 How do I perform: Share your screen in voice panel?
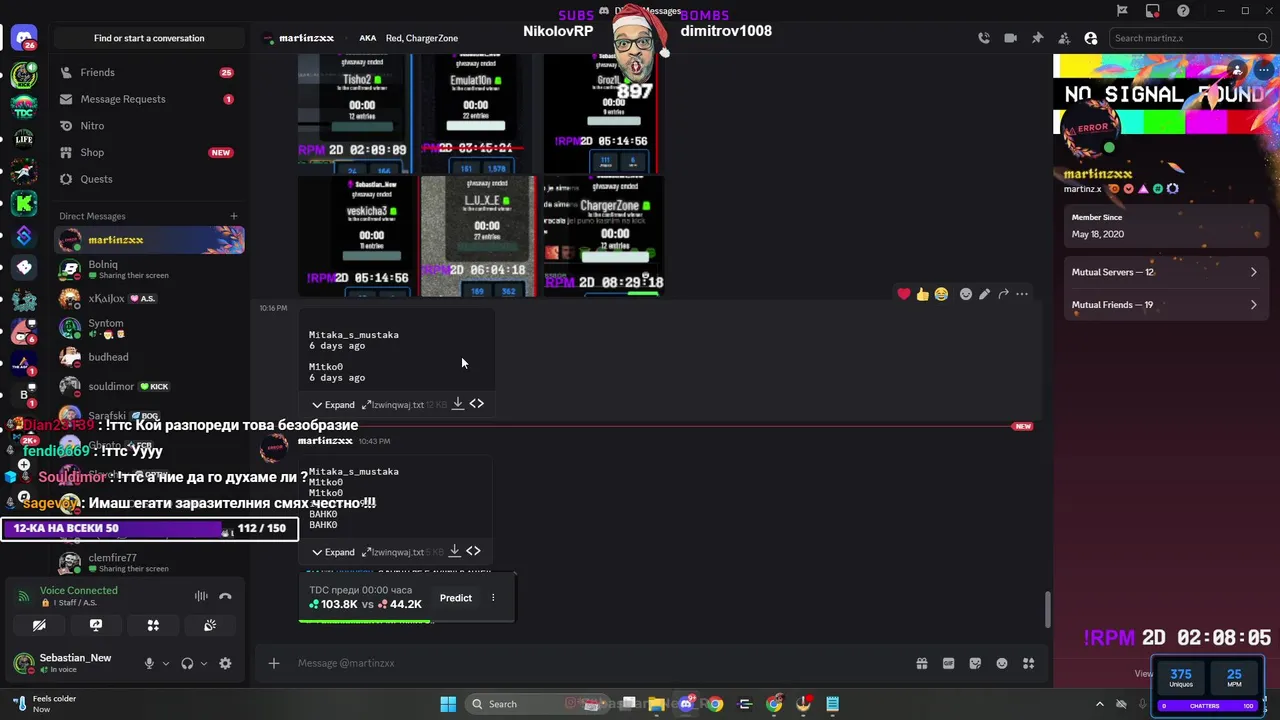(96, 625)
